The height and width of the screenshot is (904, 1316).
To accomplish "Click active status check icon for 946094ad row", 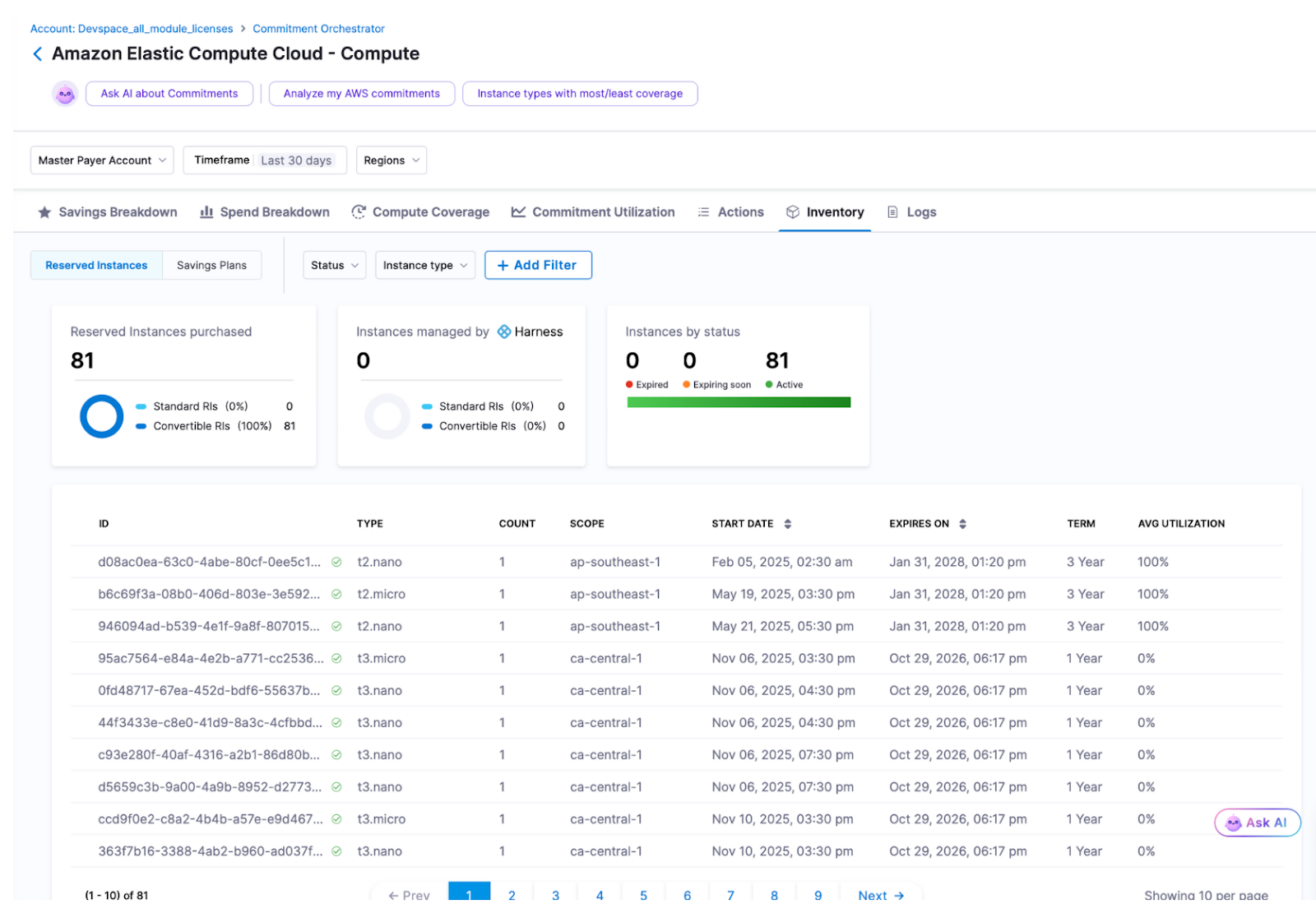I will tap(336, 627).
